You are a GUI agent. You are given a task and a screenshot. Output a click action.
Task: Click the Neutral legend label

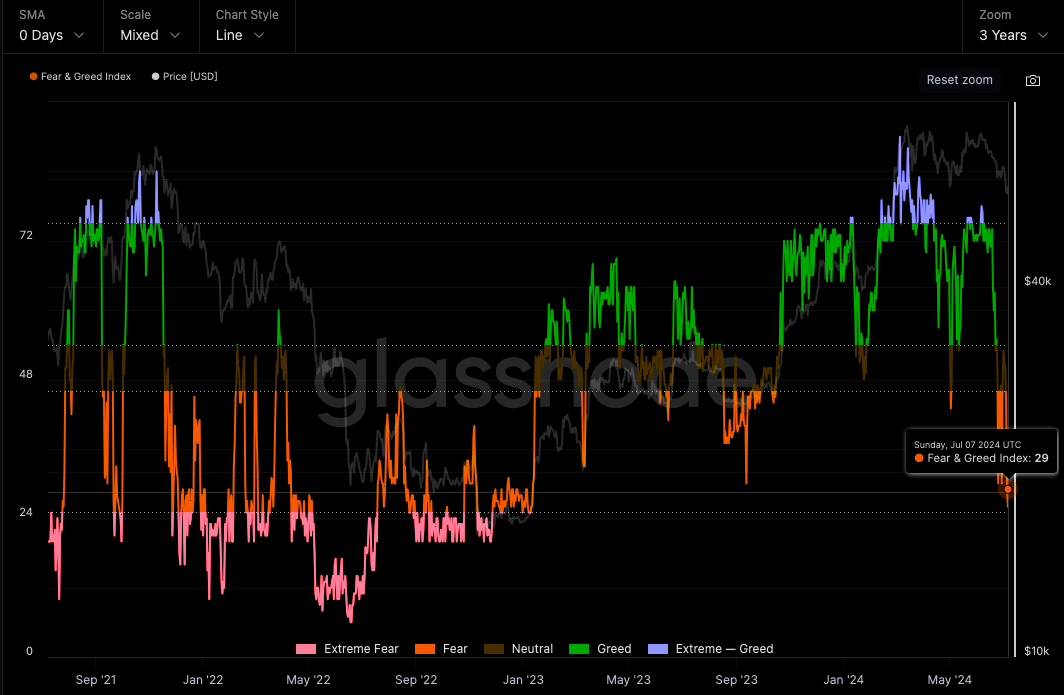(532, 649)
